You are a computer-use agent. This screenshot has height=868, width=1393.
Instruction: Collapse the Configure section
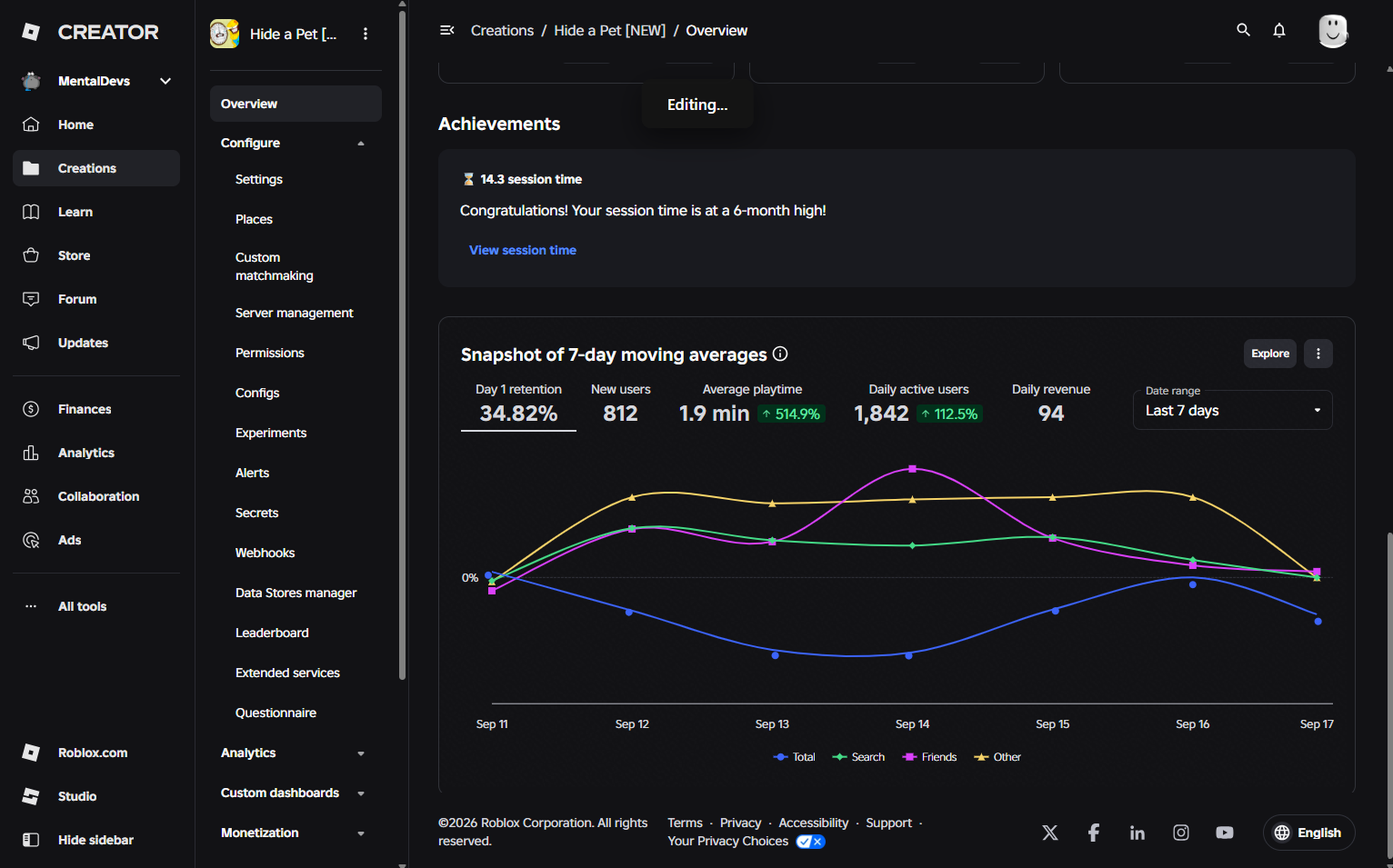pyautogui.click(x=361, y=143)
